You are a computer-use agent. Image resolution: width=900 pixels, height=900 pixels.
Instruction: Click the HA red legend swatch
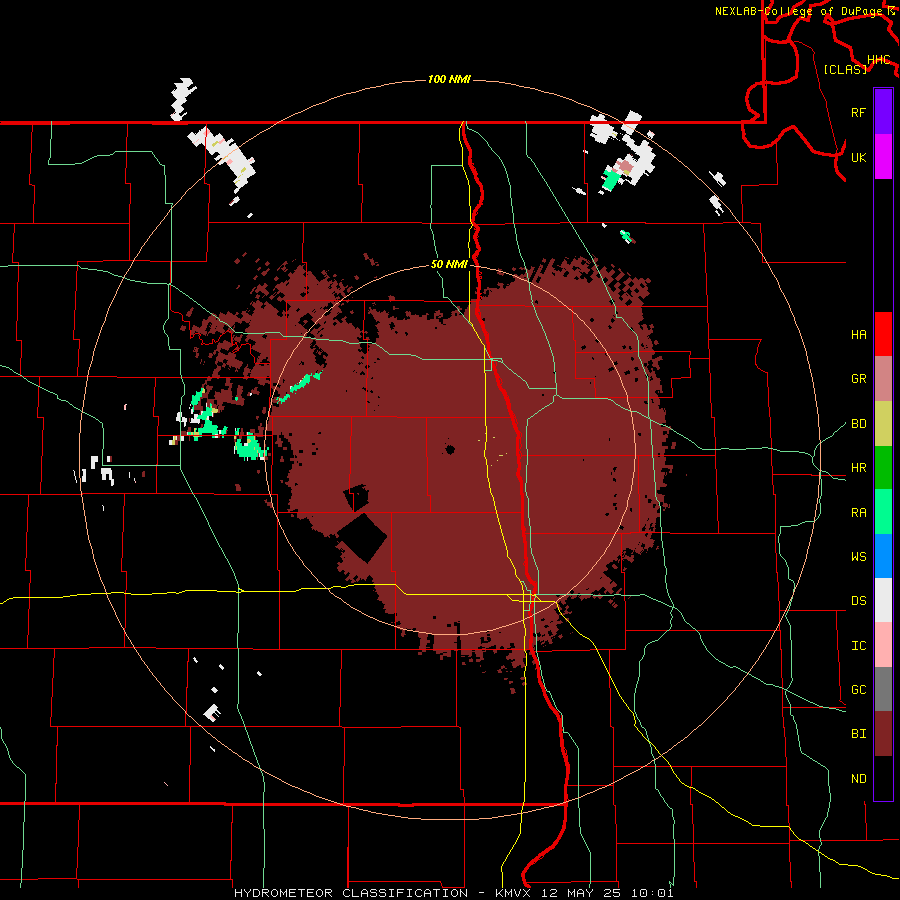click(883, 334)
